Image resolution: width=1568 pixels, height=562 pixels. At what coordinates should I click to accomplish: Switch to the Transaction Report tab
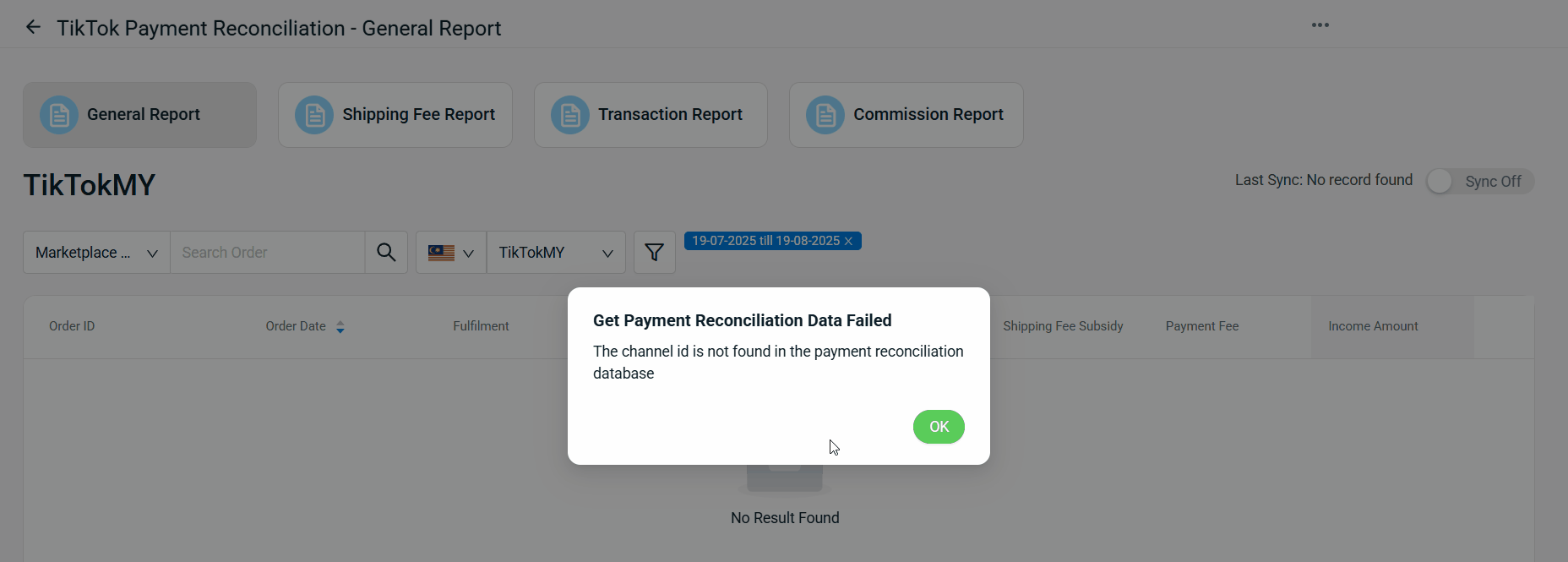[x=651, y=115]
